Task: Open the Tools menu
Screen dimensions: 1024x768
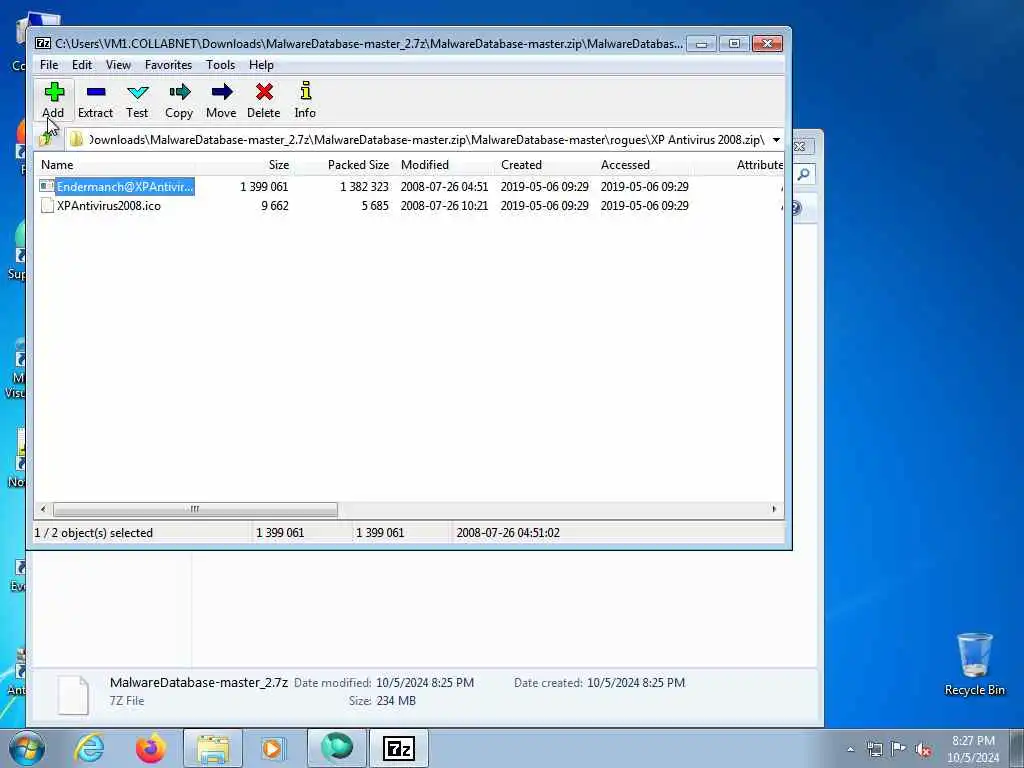Action: tap(220, 65)
